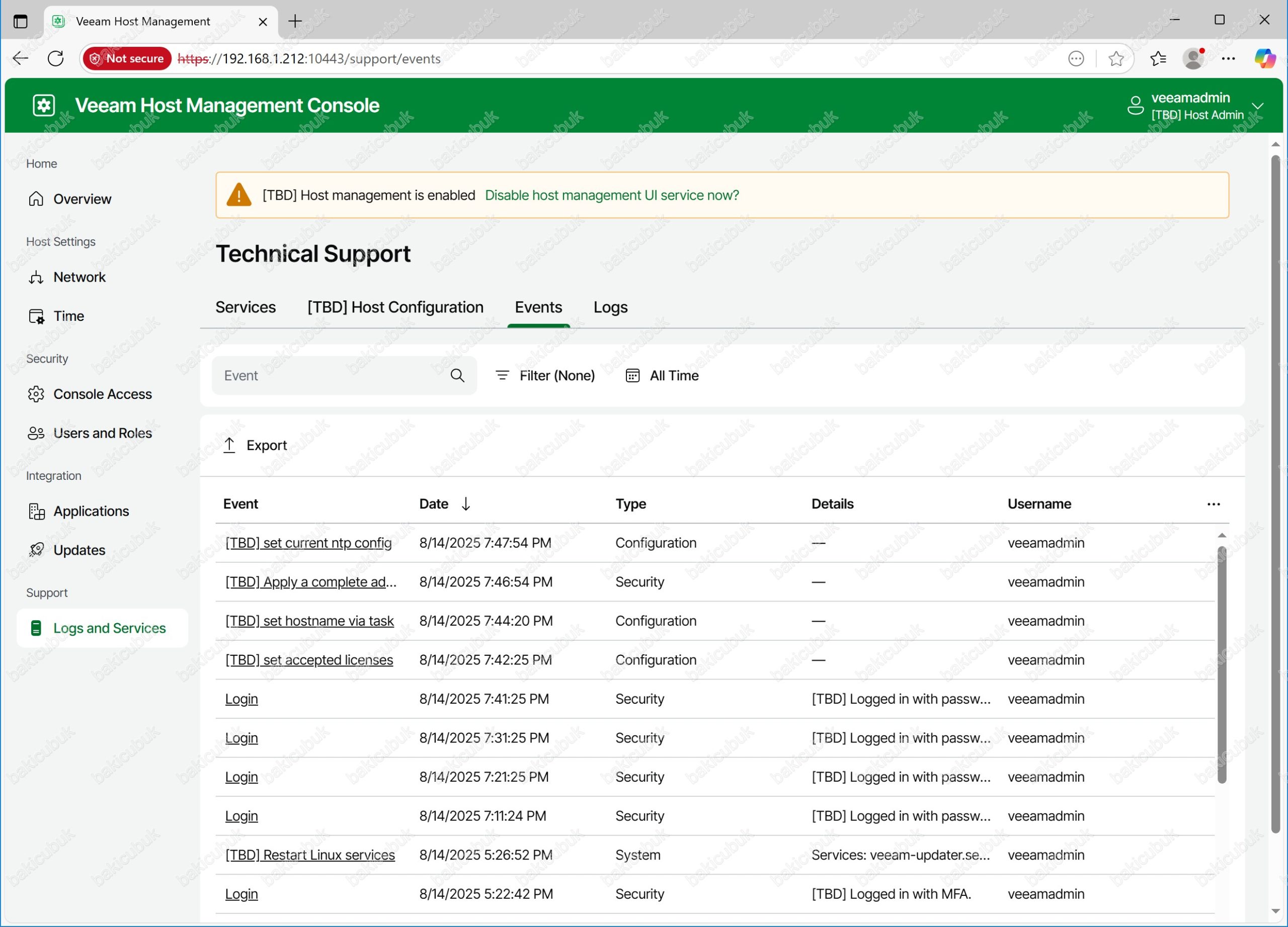Image resolution: width=1288 pixels, height=927 pixels.
Task: Click the page scroll down arrow
Action: pos(1275,911)
